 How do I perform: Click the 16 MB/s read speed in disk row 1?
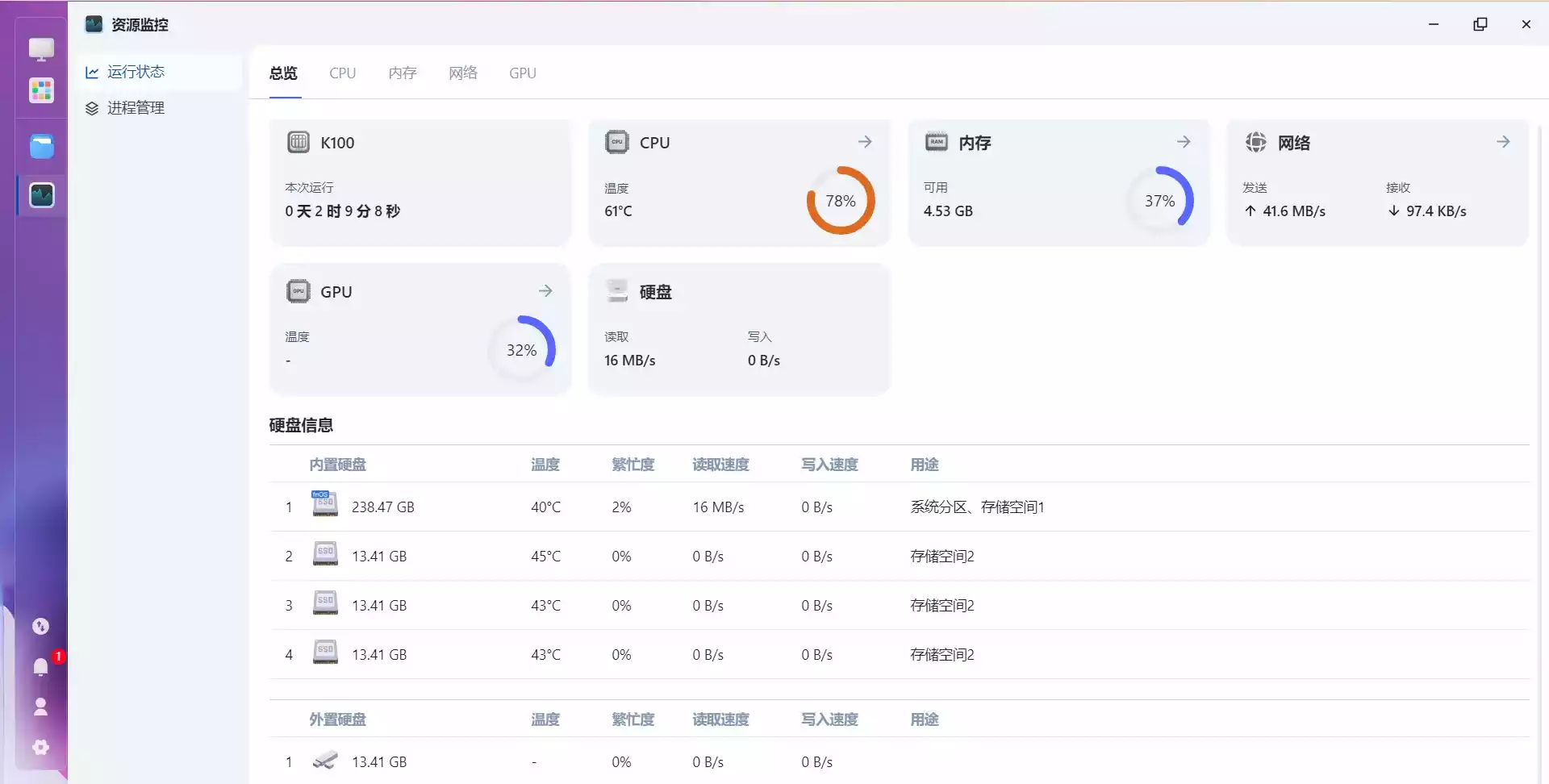(x=718, y=507)
